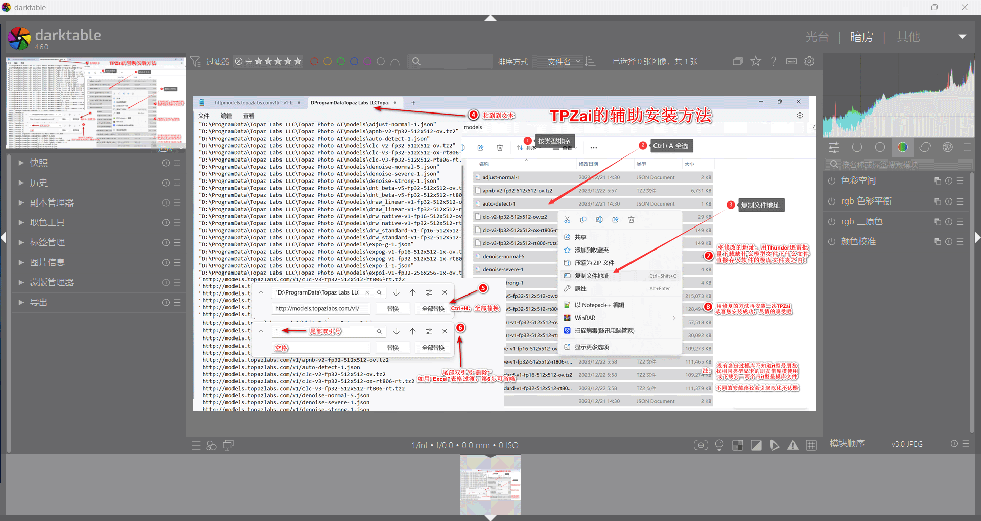Click the filmstrip thumbnail at bottom
Image resolution: width=981 pixels, height=521 pixels.
pos(490,485)
